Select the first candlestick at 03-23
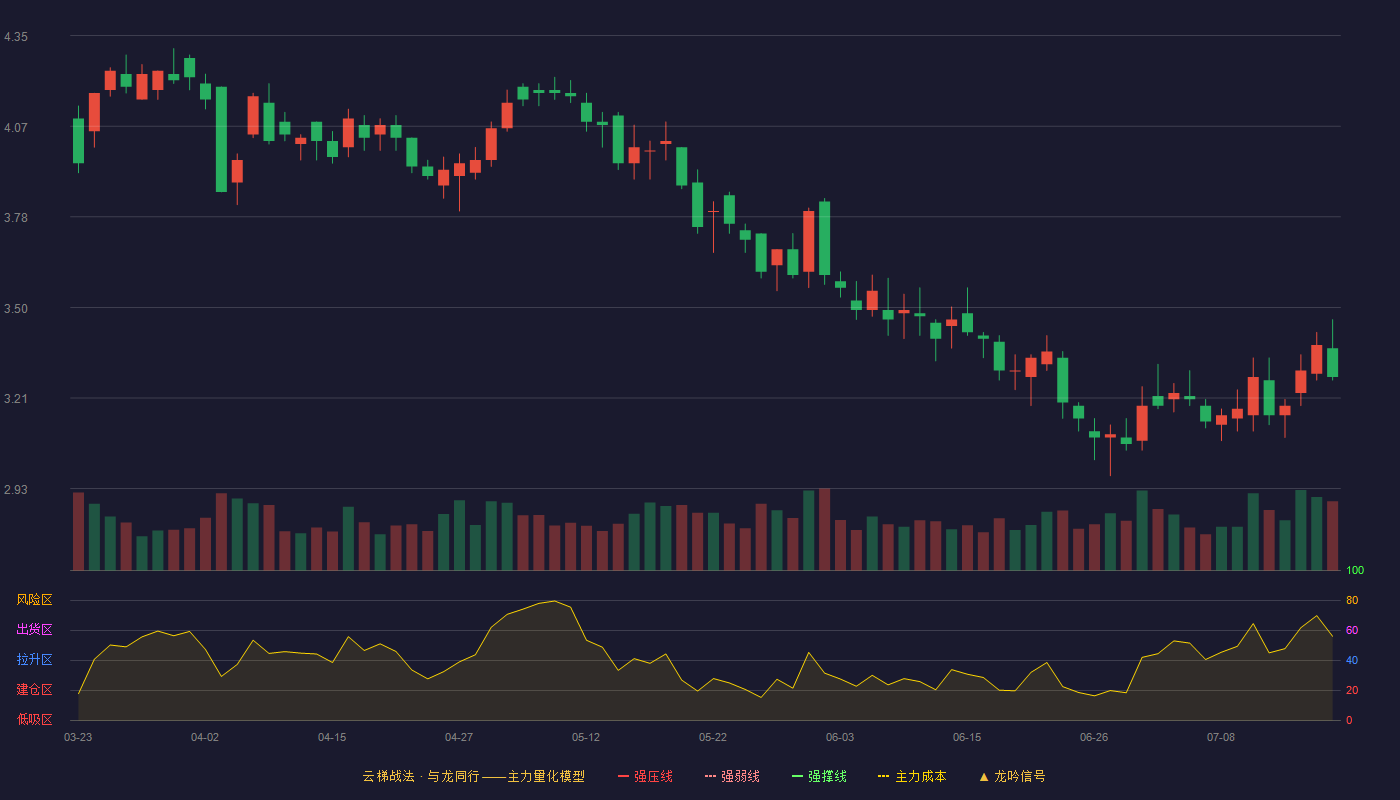Image resolution: width=1400 pixels, height=800 pixels. 78,141
